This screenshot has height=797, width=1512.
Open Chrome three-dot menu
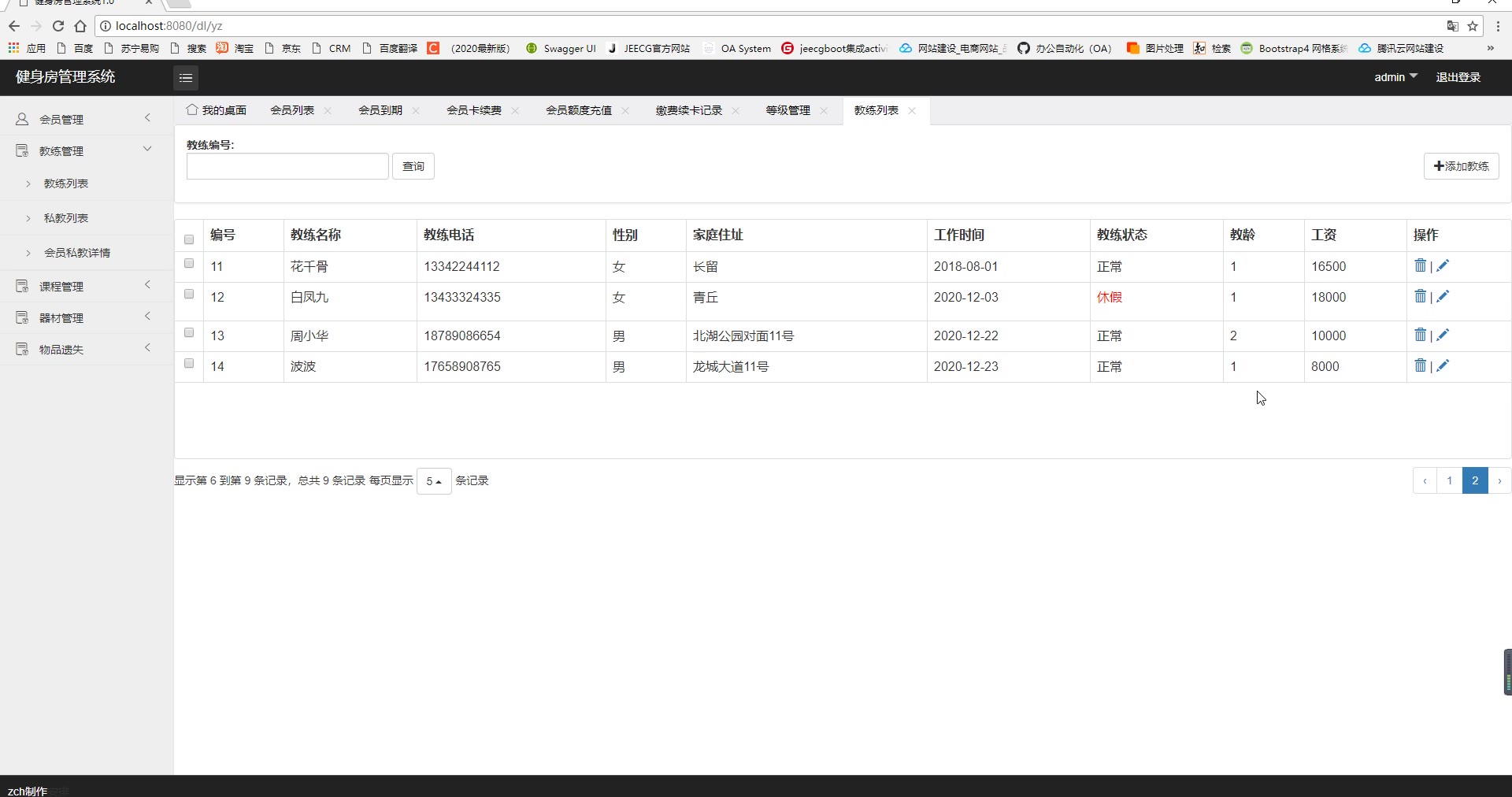(1498, 26)
